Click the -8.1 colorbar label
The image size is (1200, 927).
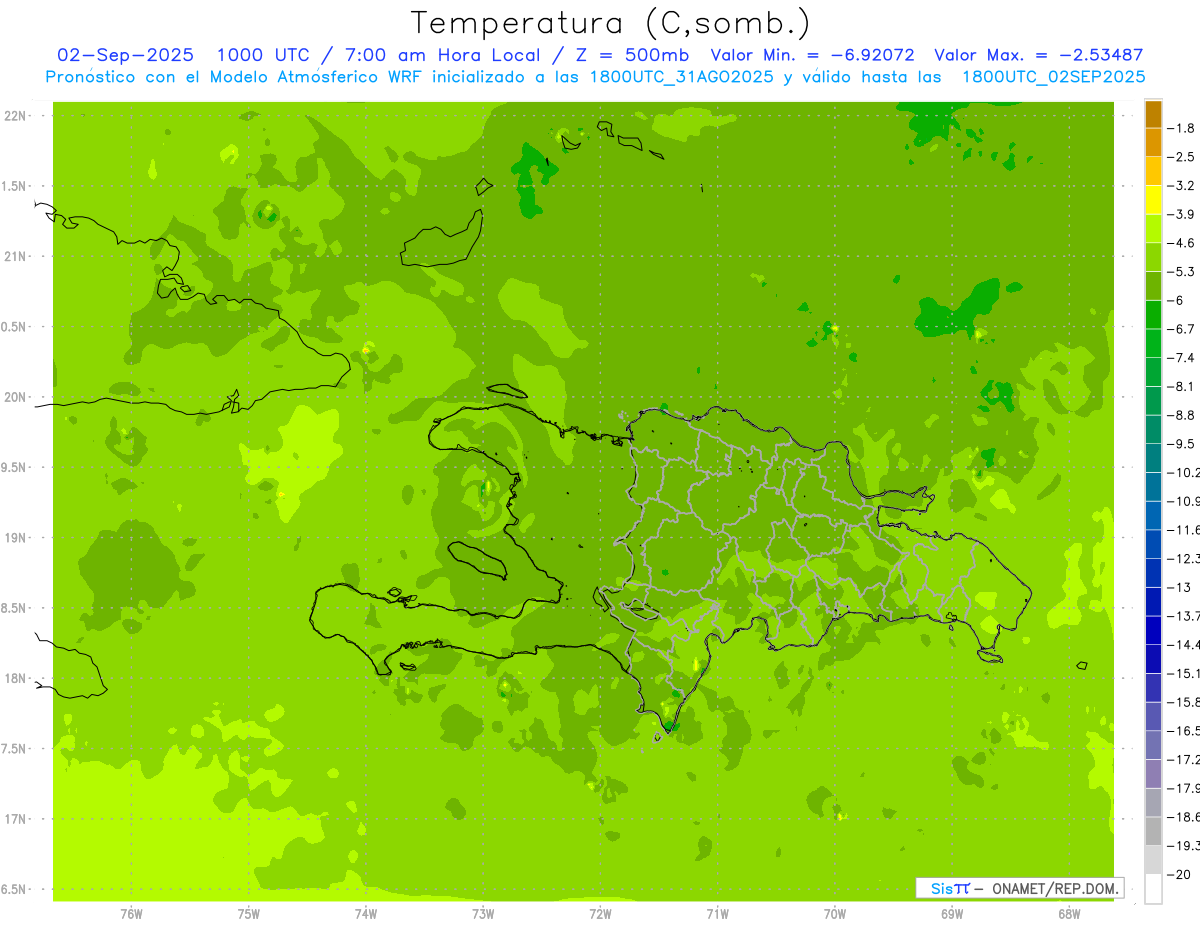(x=1181, y=386)
